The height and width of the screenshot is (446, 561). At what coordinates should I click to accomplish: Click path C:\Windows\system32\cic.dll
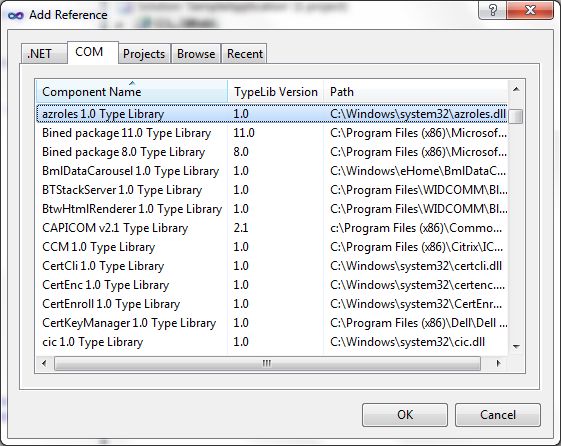(x=408, y=341)
